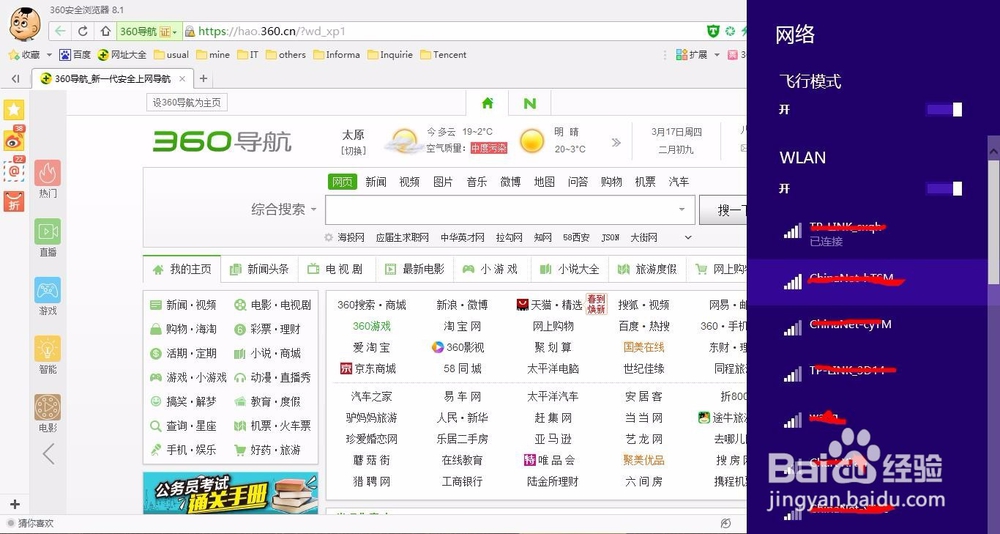Click the green N icon tab
The image size is (1000, 534).
(x=530, y=103)
